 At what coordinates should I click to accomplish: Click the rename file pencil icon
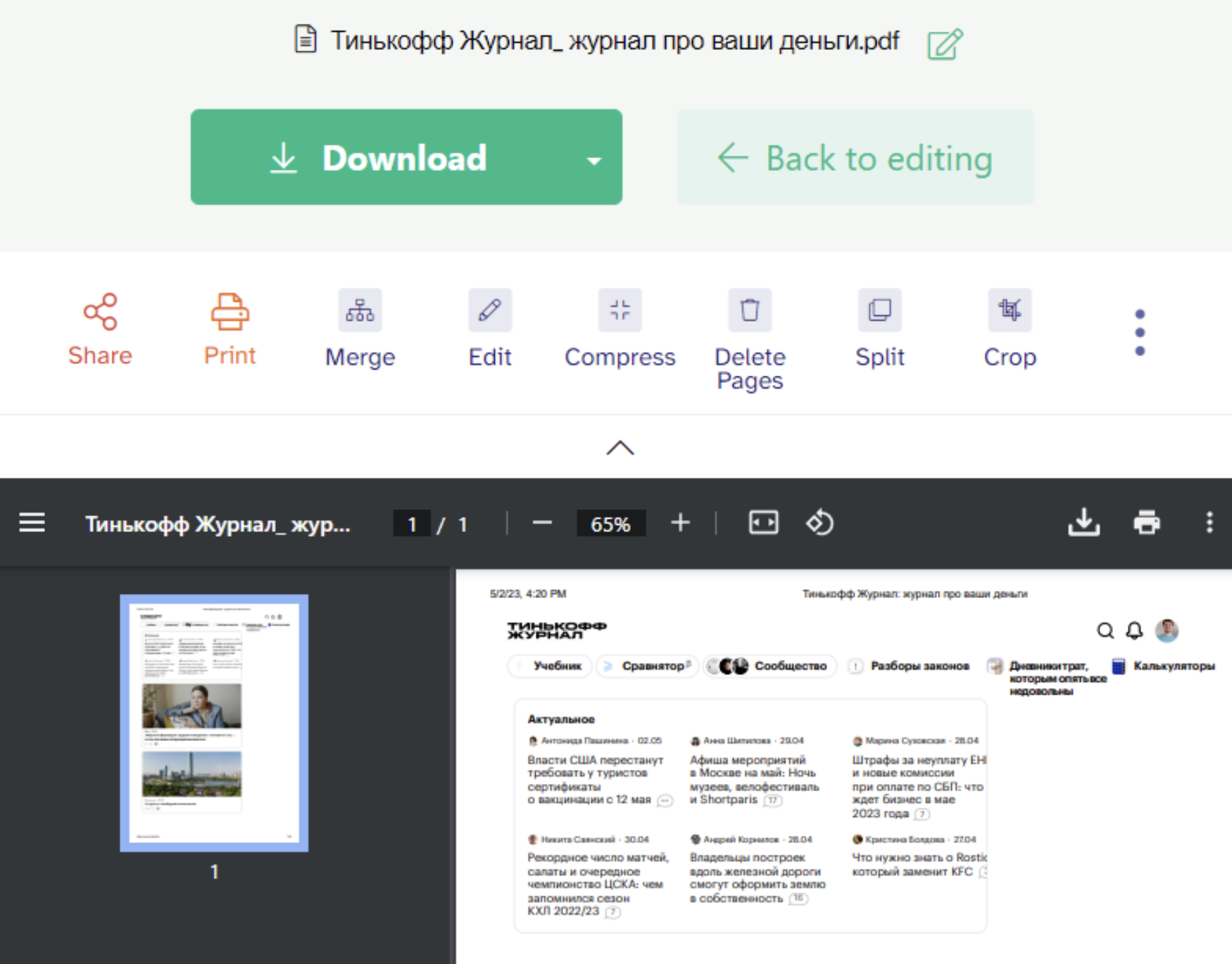pos(945,44)
